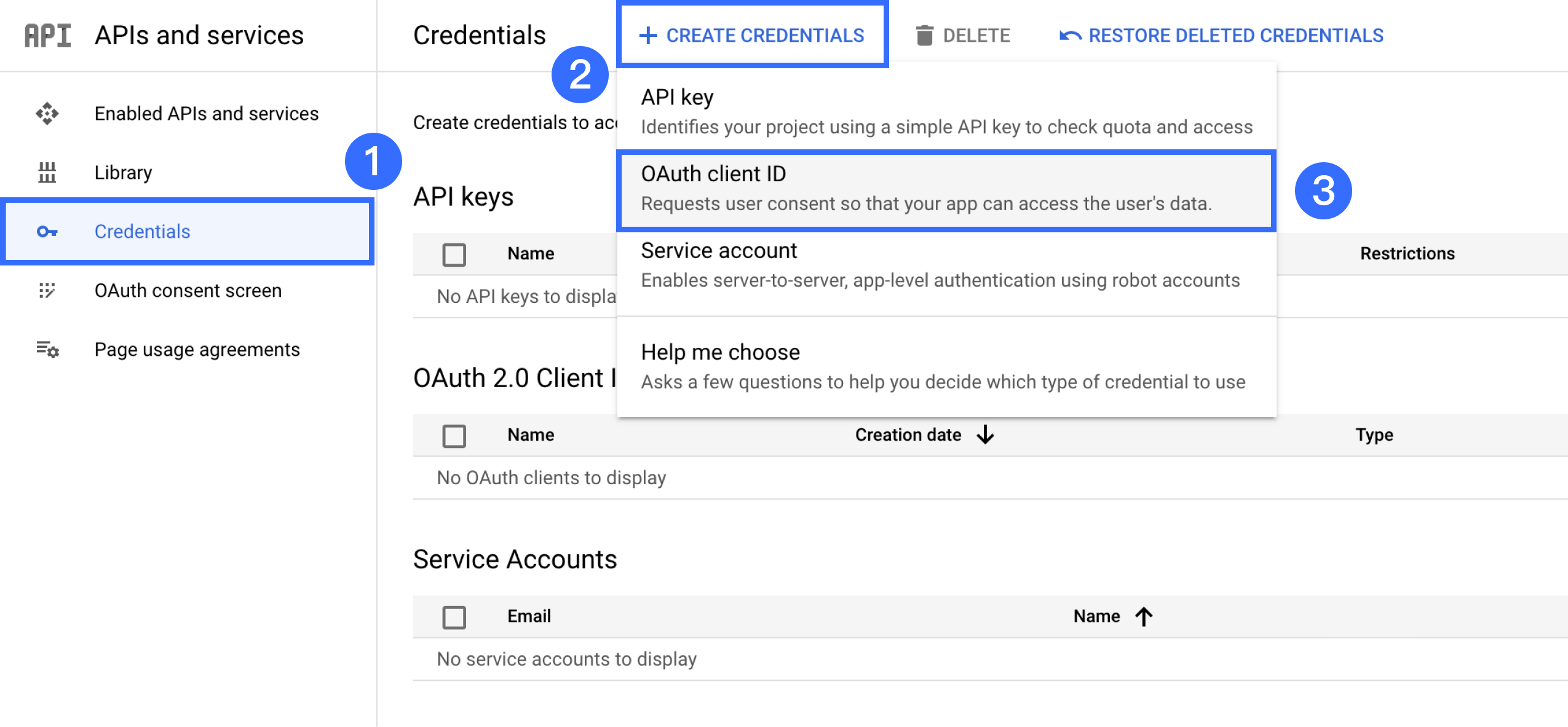Image resolution: width=1568 pixels, height=727 pixels.
Task: Check the Service Accounts select-all checkbox
Action: tap(454, 617)
